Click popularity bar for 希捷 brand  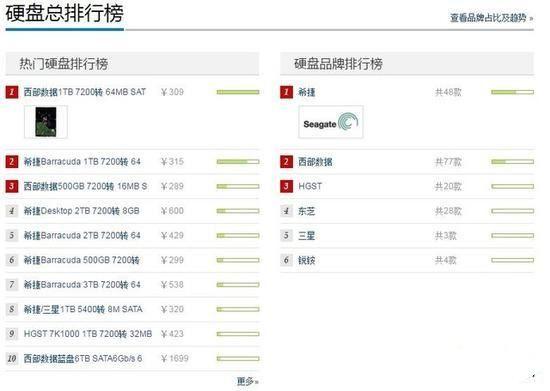pyautogui.click(x=512, y=92)
